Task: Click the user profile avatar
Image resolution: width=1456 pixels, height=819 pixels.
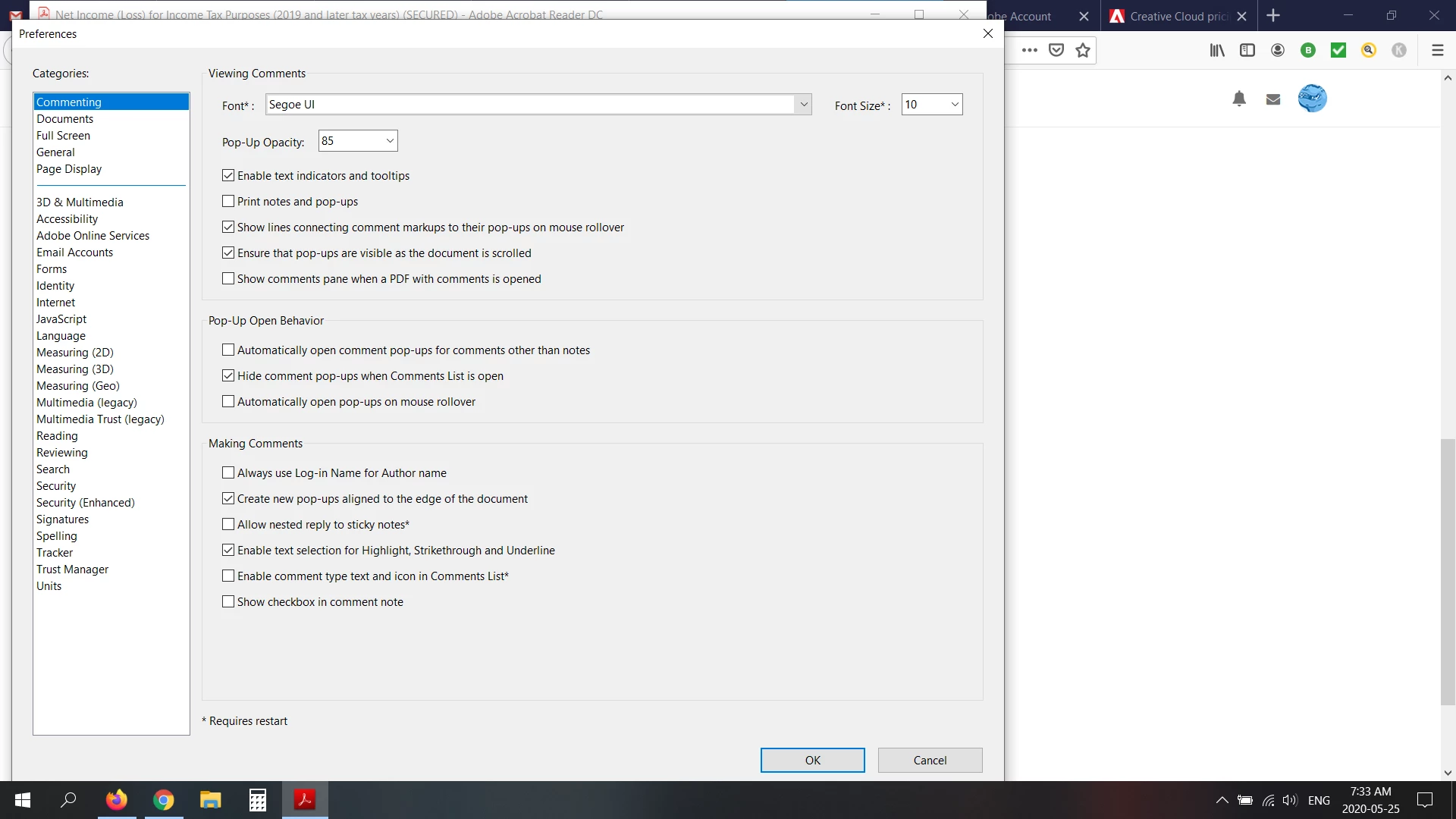Action: point(1312,99)
